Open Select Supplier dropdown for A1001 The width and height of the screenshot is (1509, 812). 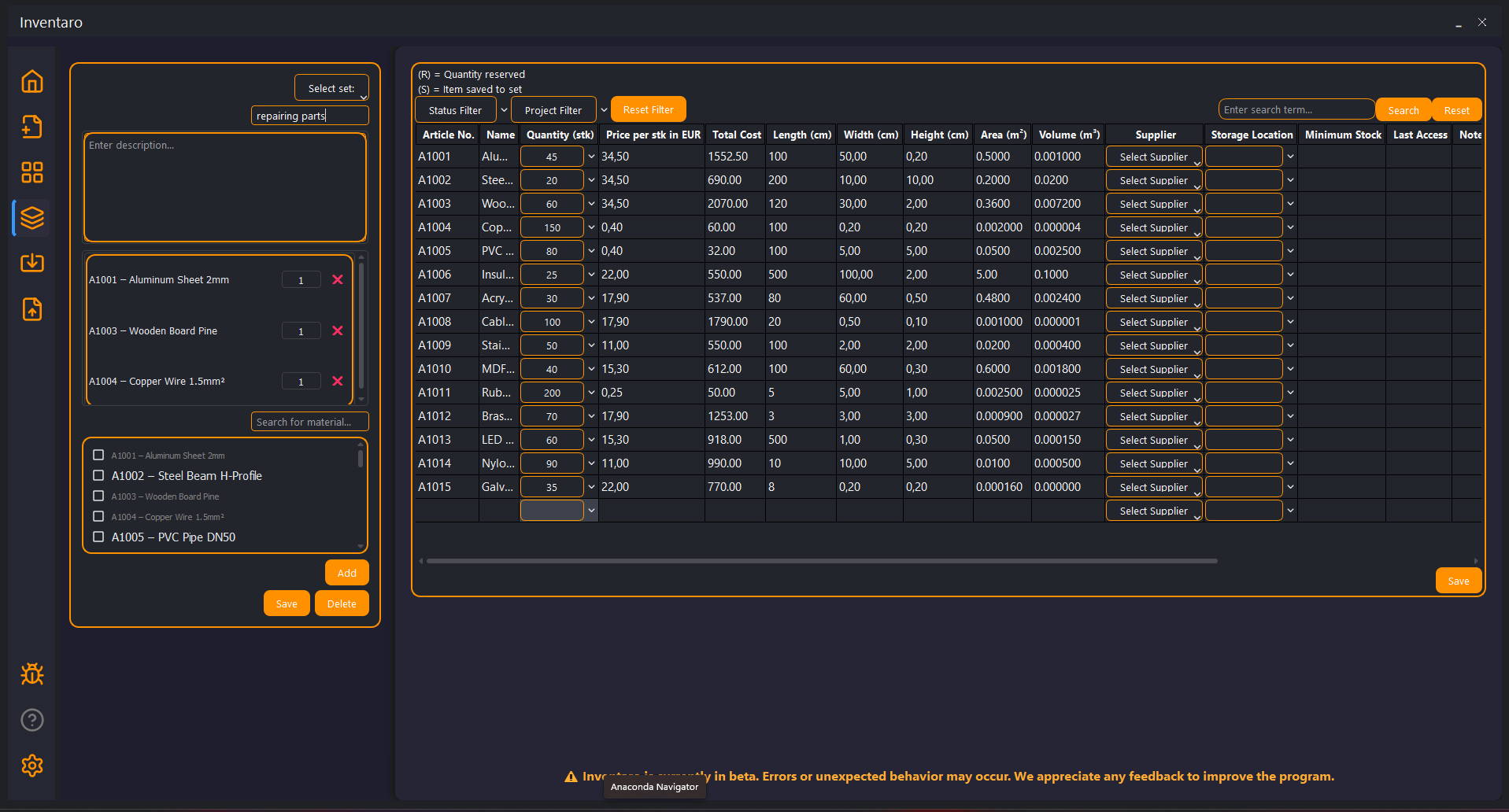[x=1154, y=157]
